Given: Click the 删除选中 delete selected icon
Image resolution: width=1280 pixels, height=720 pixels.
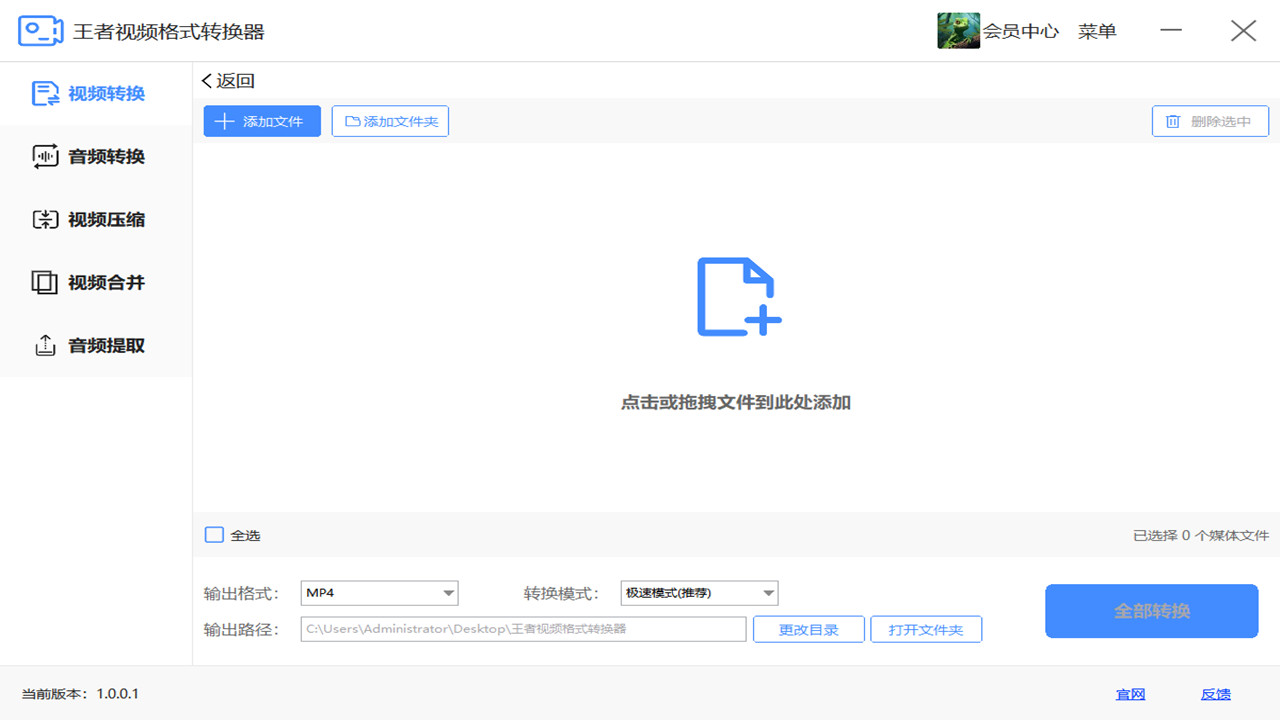Looking at the screenshot, I should pos(1174,120).
